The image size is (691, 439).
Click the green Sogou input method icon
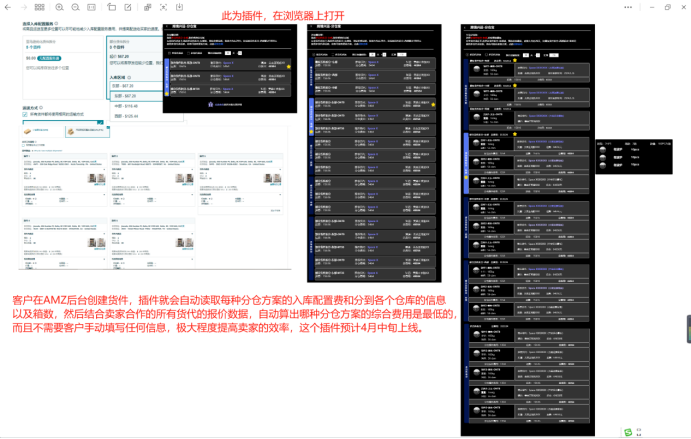click(628, 432)
